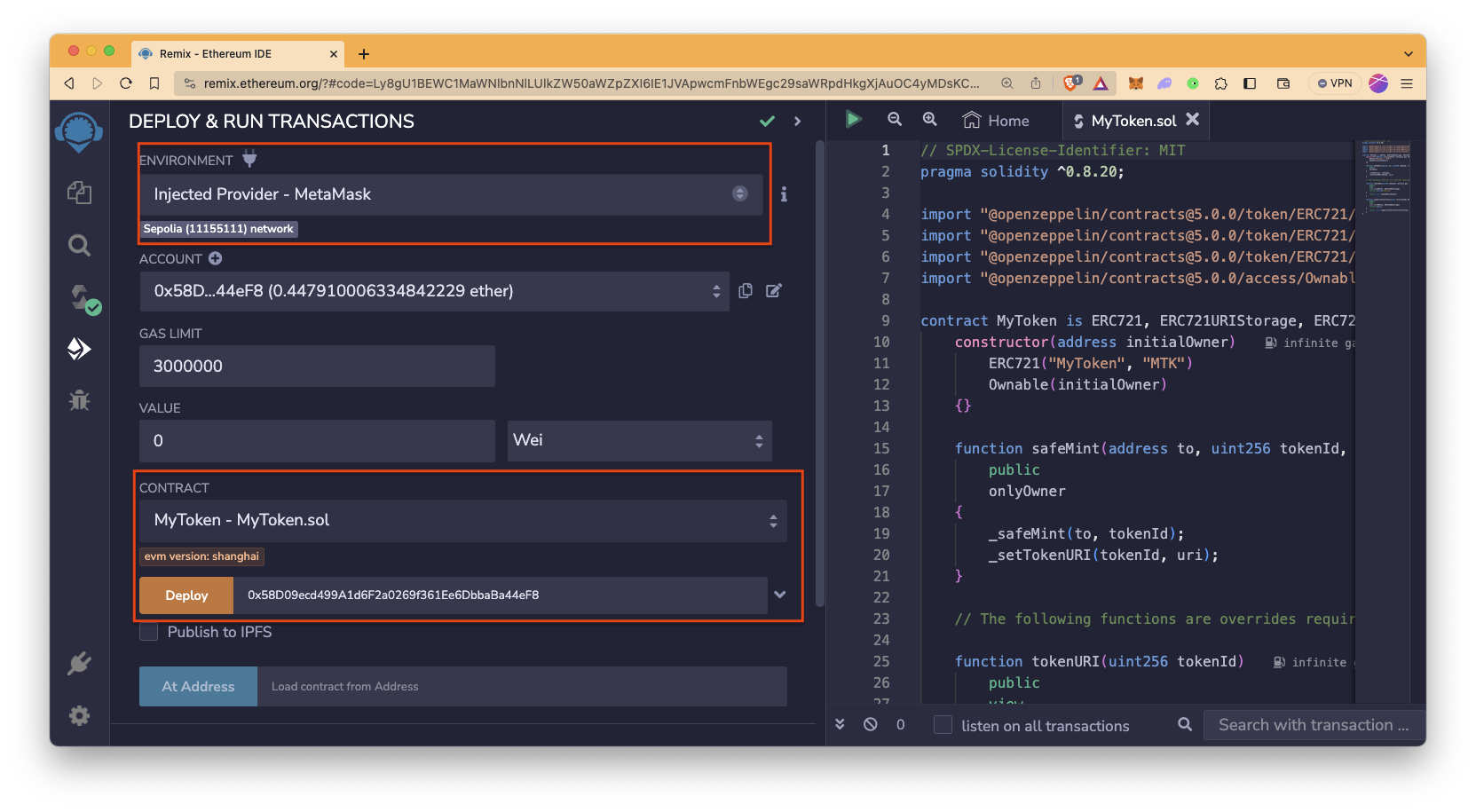Click the Search with transaction field
This screenshot has height=812, width=1476.
point(1314,725)
